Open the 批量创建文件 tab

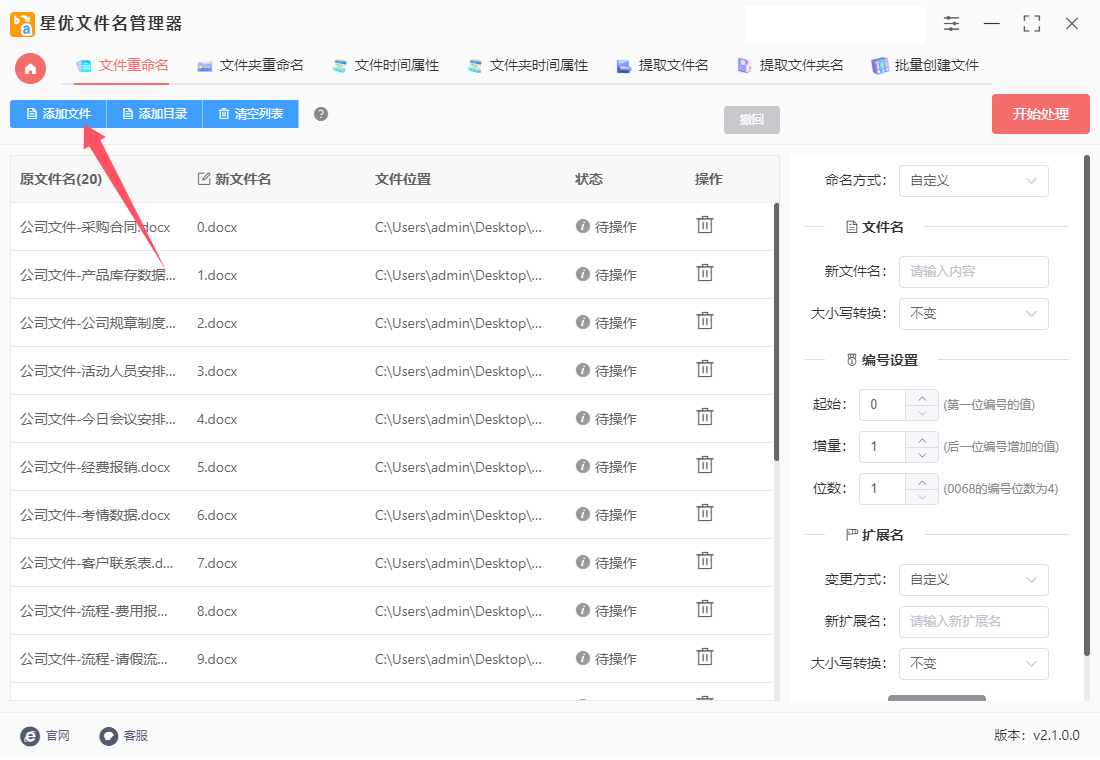point(925,66)
